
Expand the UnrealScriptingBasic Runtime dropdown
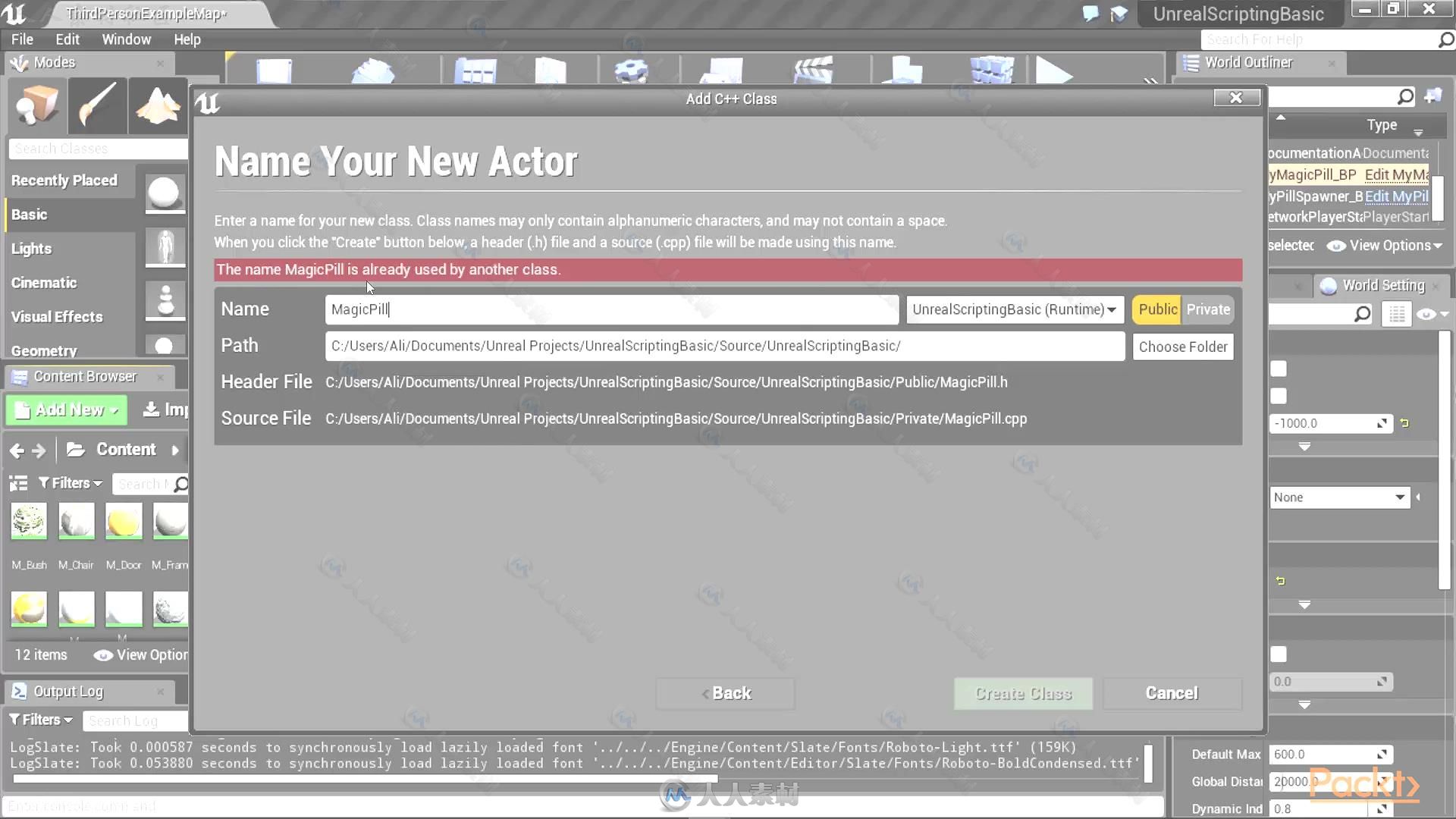coord(1013,309)
